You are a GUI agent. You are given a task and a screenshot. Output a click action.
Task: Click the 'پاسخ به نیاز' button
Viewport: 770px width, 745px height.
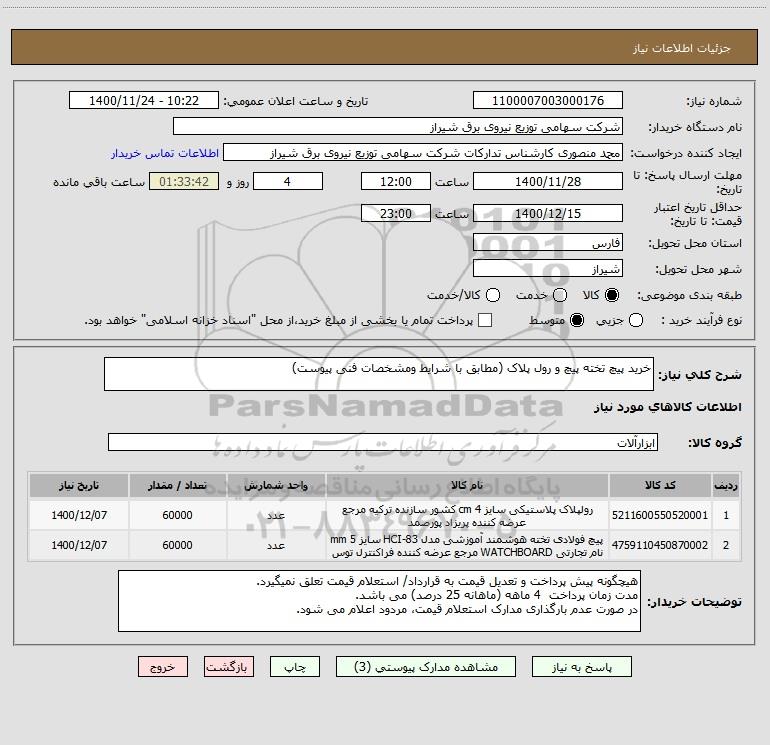tap(581, 667)
